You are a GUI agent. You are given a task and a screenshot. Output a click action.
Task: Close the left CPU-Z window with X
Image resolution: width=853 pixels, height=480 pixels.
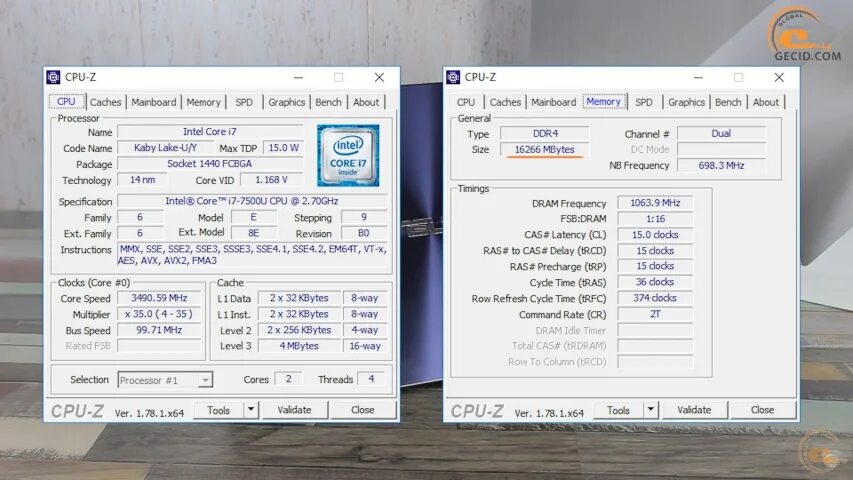pyautogui.click(x=379, y=78)
